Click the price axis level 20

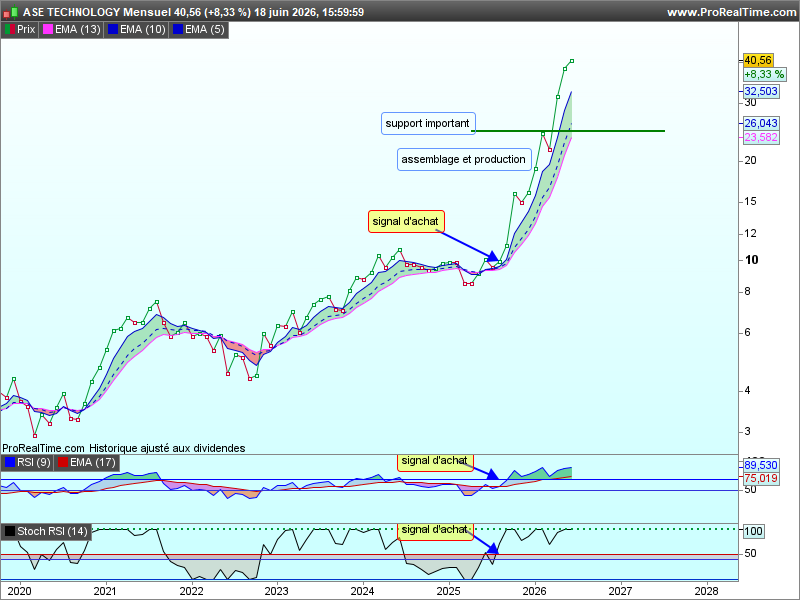click(750, 160)
